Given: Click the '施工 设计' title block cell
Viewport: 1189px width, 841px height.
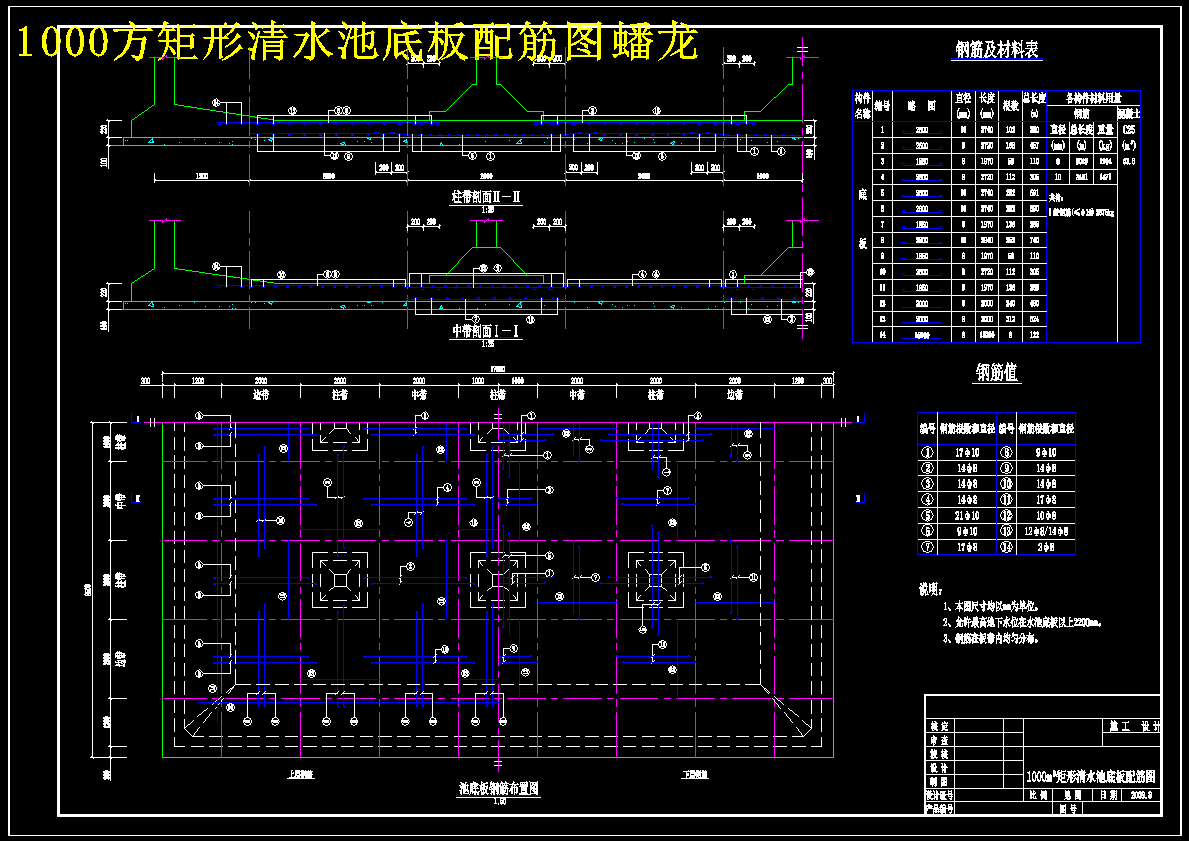Looking at the screenshot, I should 1131,726.
